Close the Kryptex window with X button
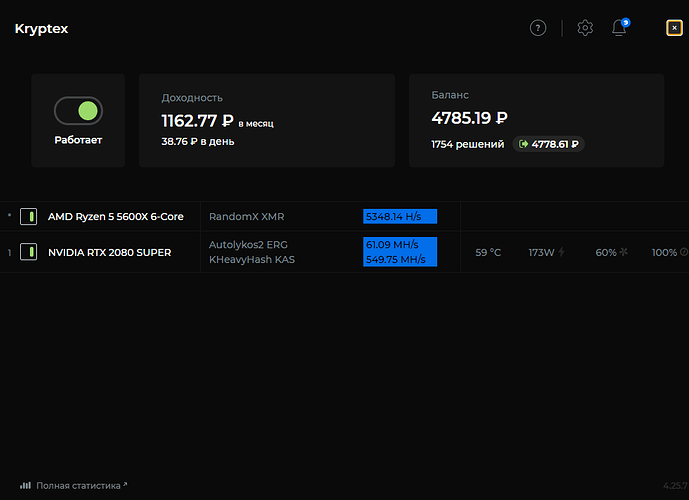The image size is (689, 500). [x=674, y=28]
